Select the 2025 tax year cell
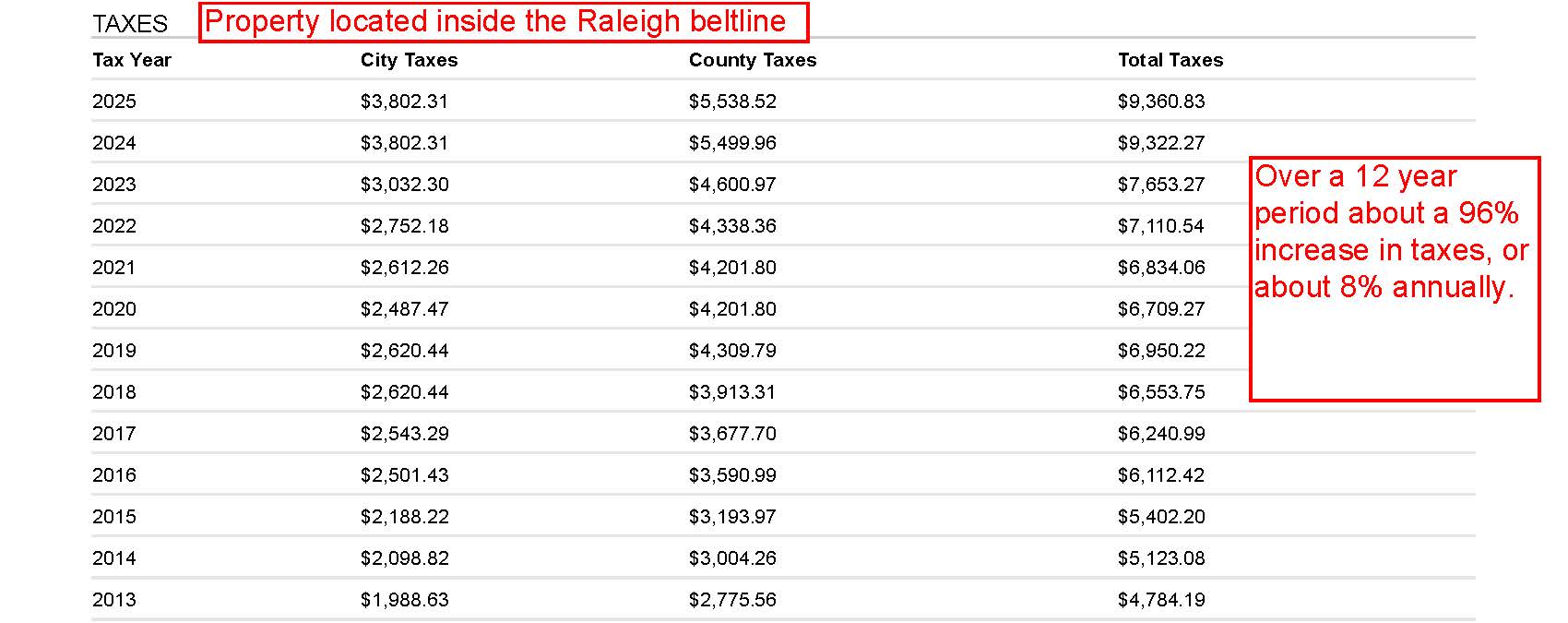The image size is (1568, 623). [114, 102]
